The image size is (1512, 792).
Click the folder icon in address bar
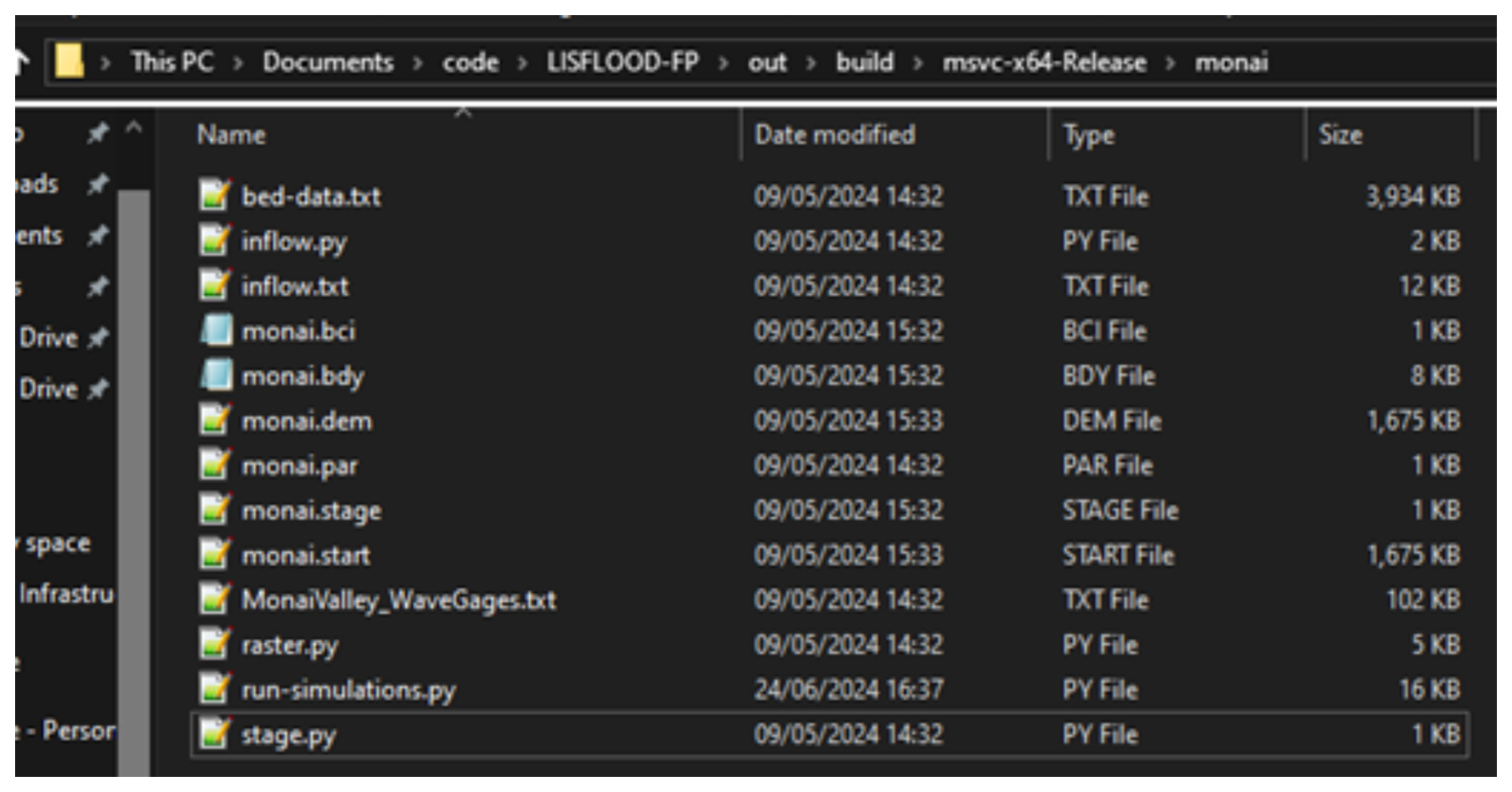[x=69, y=62]
